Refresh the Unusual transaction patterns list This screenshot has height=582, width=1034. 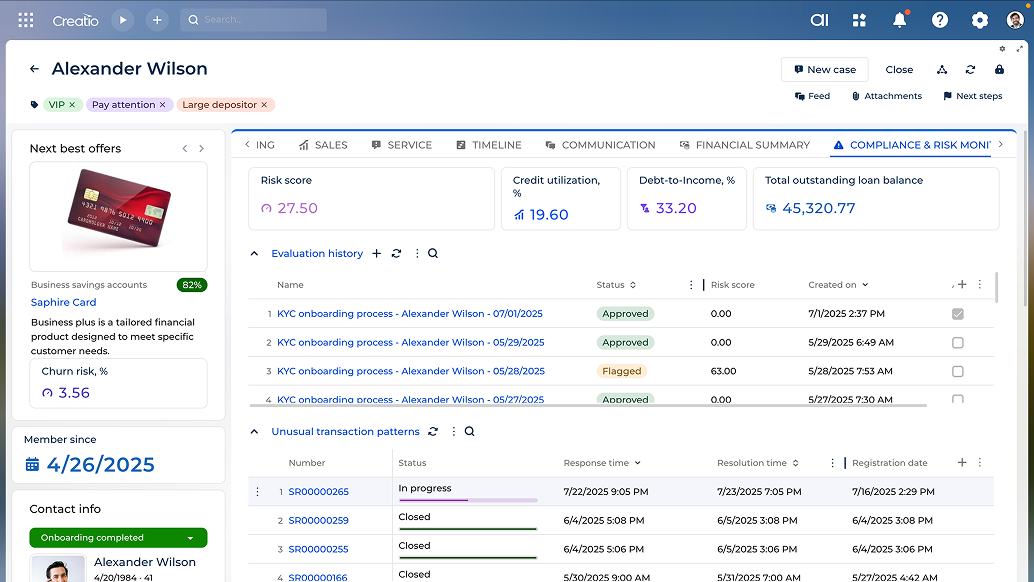tap(430, 431)
